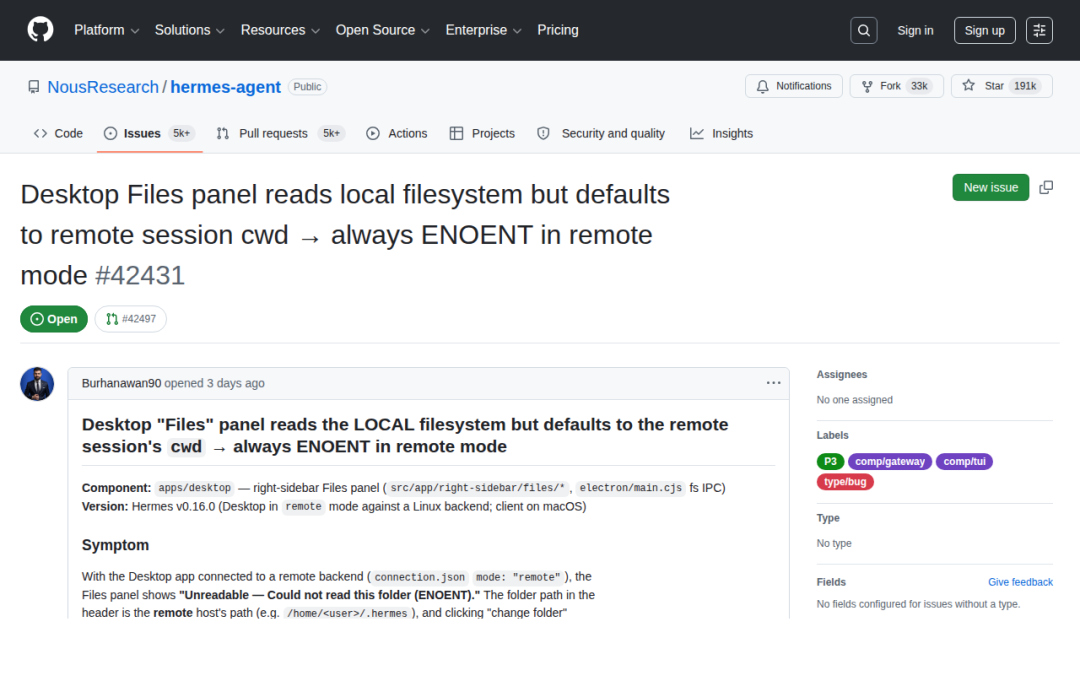
Task: Open linked pull request #42497
Action: tap(131, 319)
